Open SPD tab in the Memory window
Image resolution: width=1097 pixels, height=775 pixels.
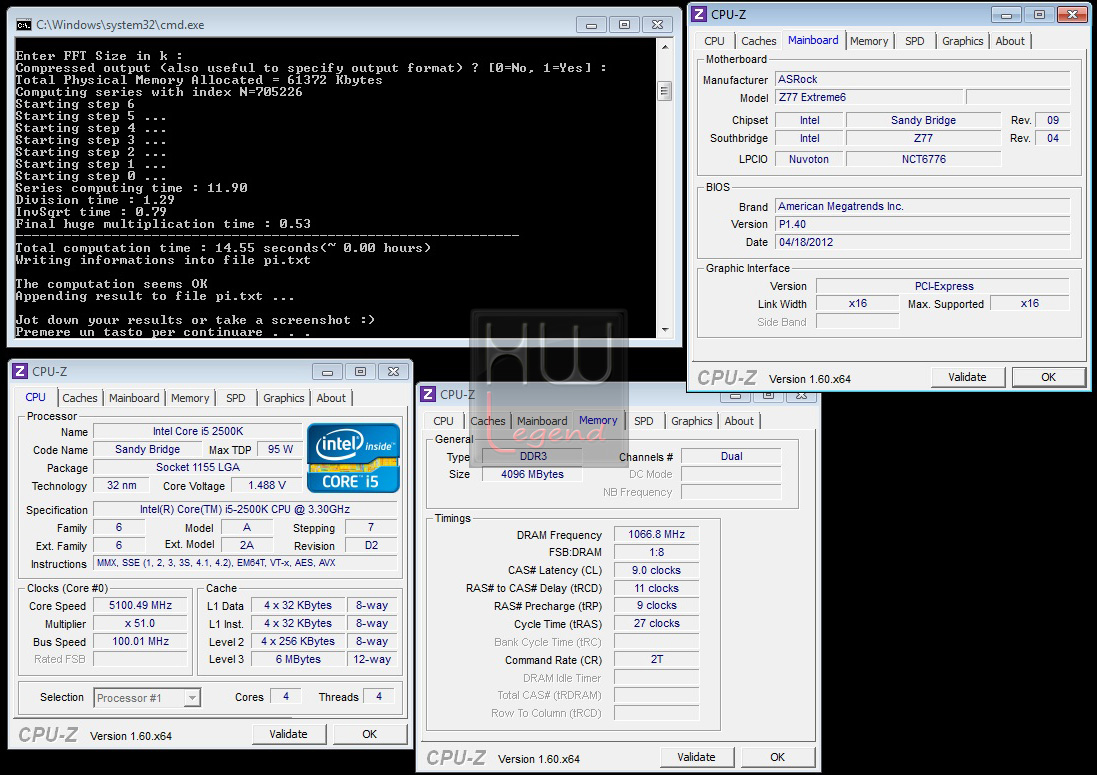(x=644, y=421)
